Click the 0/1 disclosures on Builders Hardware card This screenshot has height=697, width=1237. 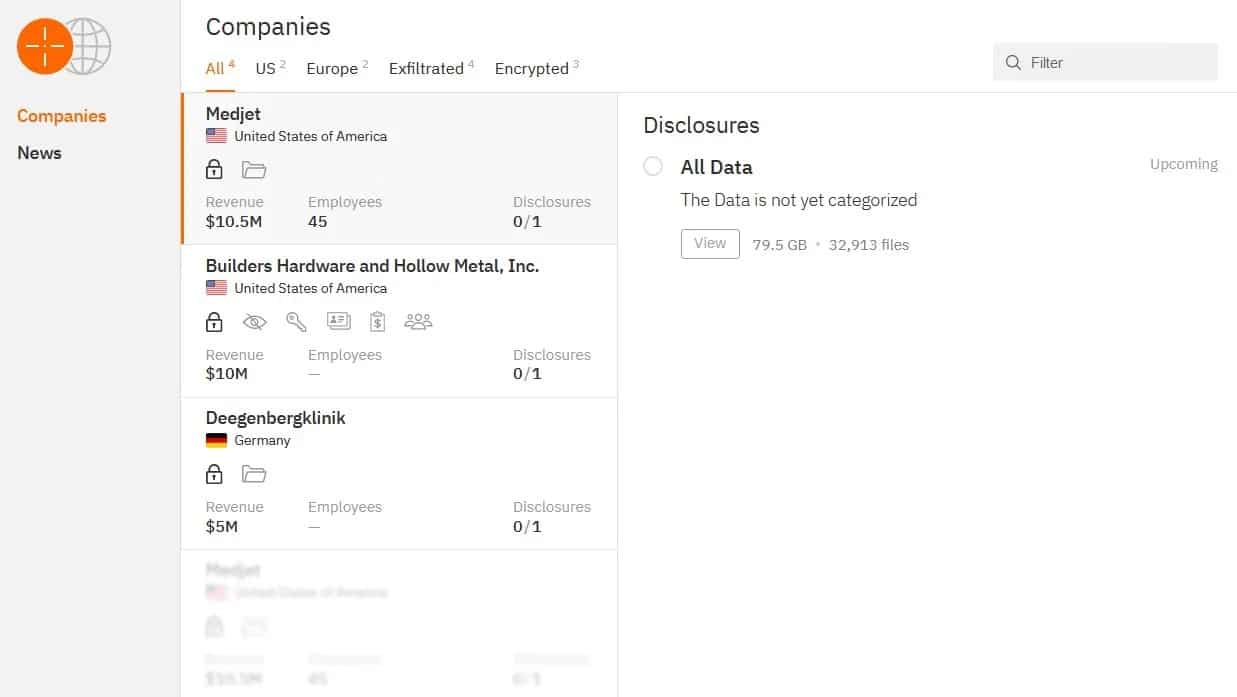(527, 374)
